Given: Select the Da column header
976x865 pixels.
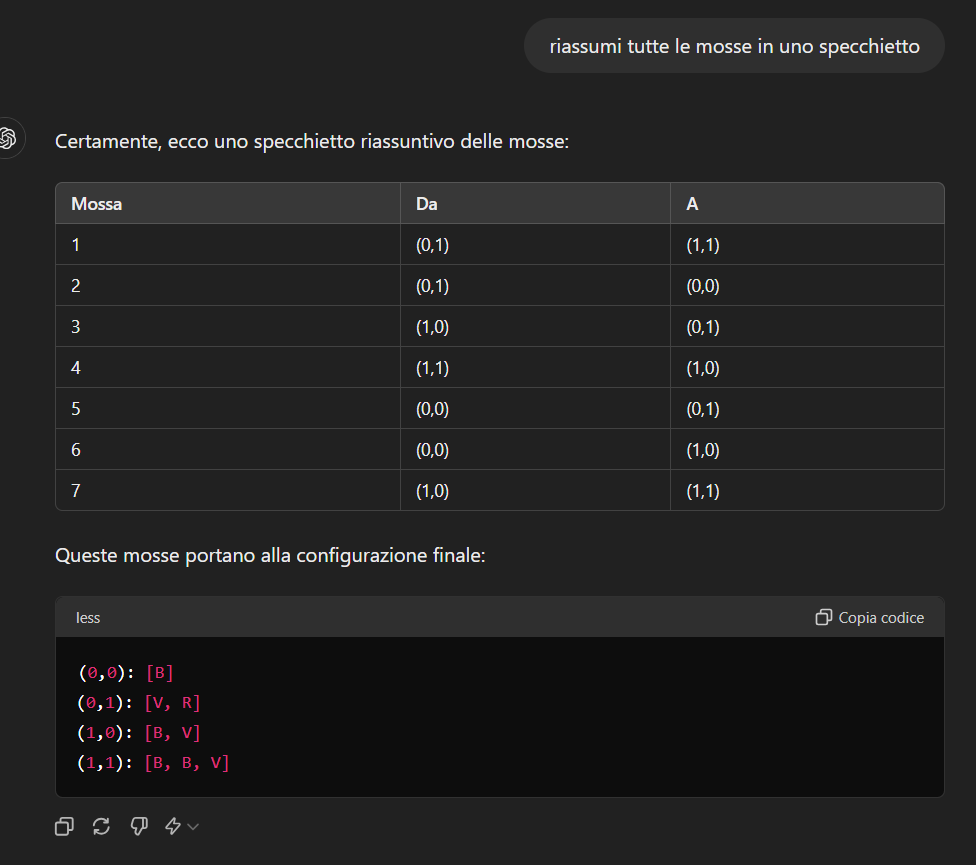Looking at the screenshot, I should coord(427,204).
